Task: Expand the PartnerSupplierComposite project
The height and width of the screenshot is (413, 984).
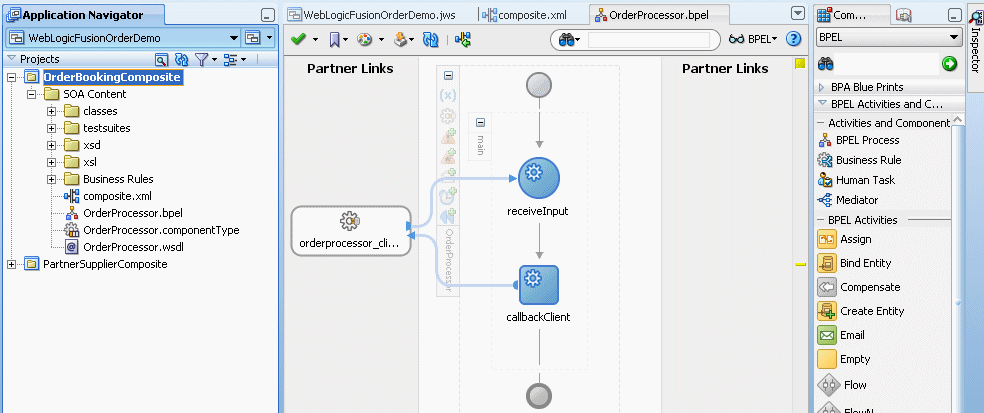Action: [x=12, y=264]
